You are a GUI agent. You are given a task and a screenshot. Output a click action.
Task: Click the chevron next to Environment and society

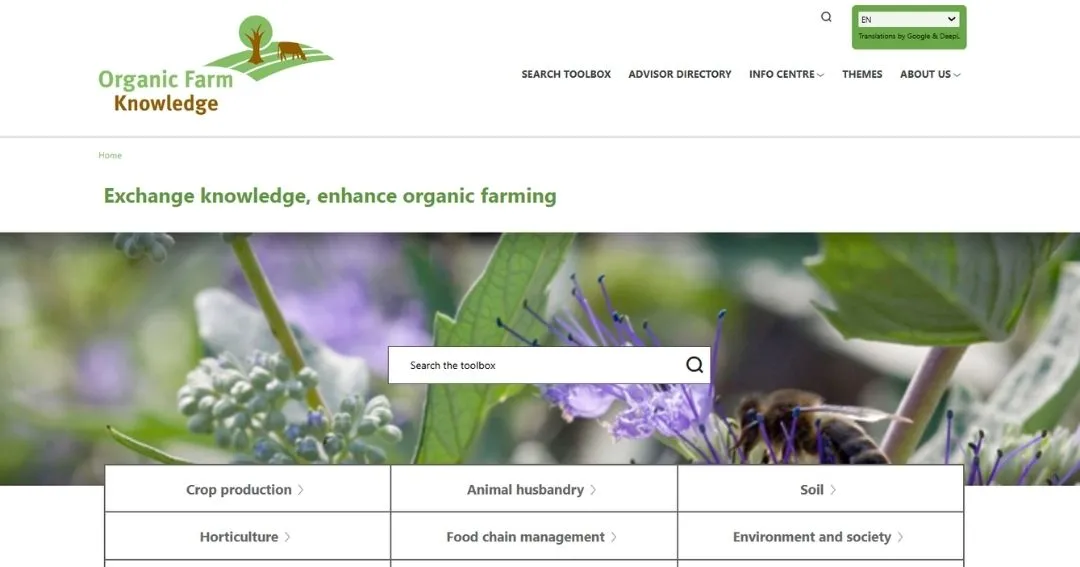pos(900,537)
